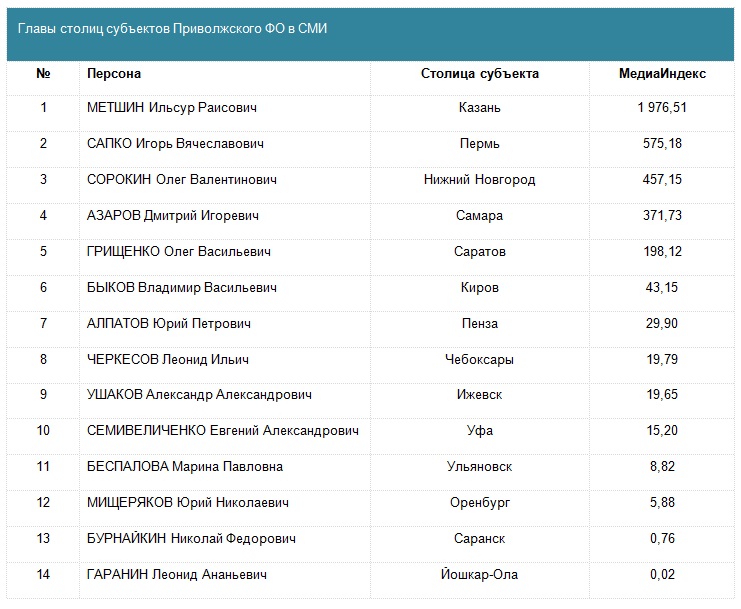Click УШАКОВ Александр Александрович name
Viewport: 741px width, 609px height.
(x=199, y=395)
